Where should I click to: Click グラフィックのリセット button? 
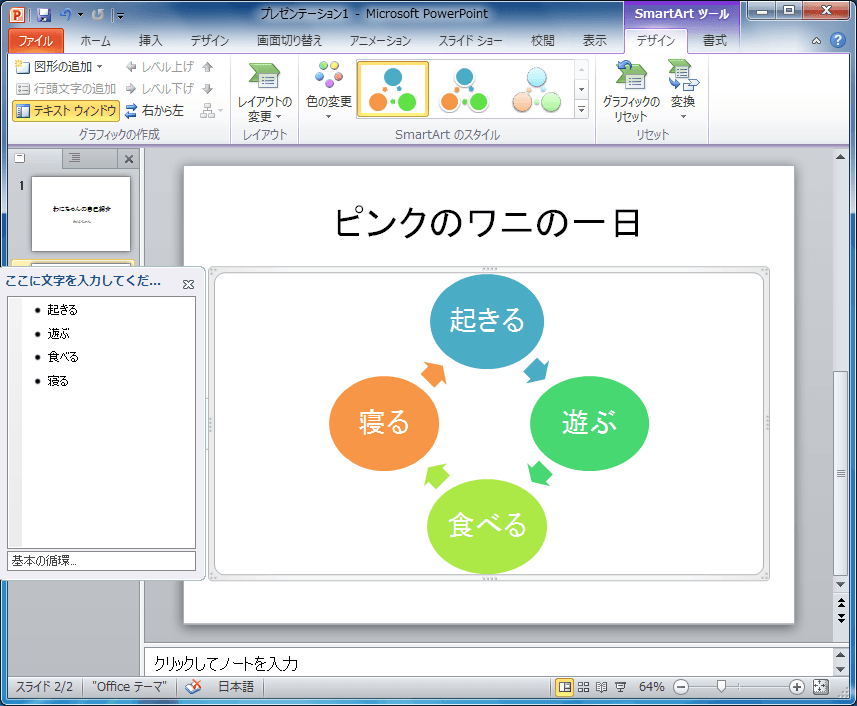click(x=631, y=92)
